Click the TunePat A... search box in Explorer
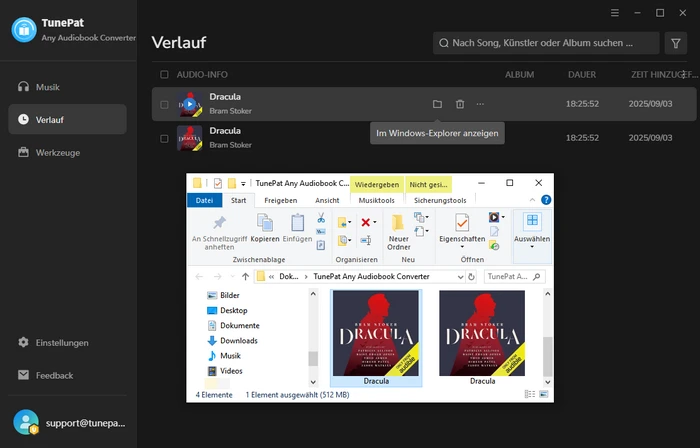 click(514, 277)
